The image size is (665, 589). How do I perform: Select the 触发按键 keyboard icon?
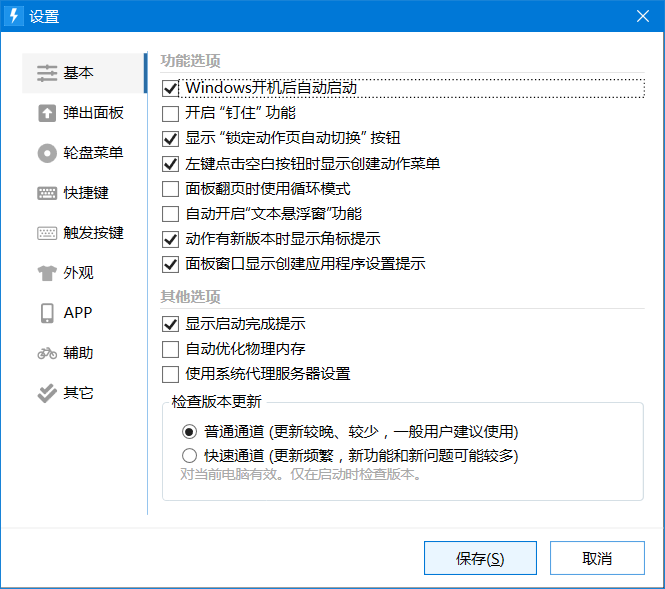[47, 233]
